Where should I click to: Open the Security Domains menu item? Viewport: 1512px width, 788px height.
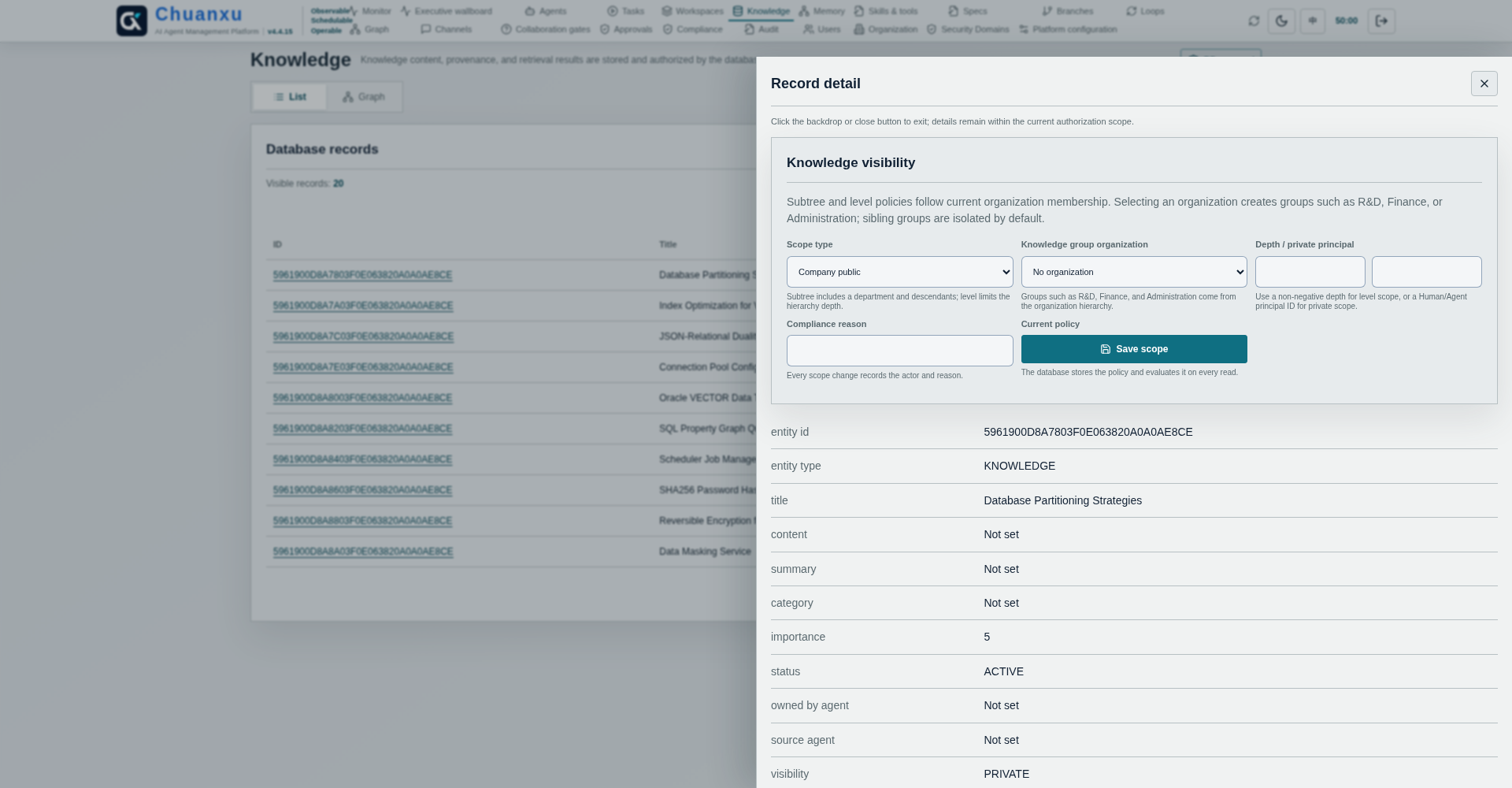click(968, 29)
